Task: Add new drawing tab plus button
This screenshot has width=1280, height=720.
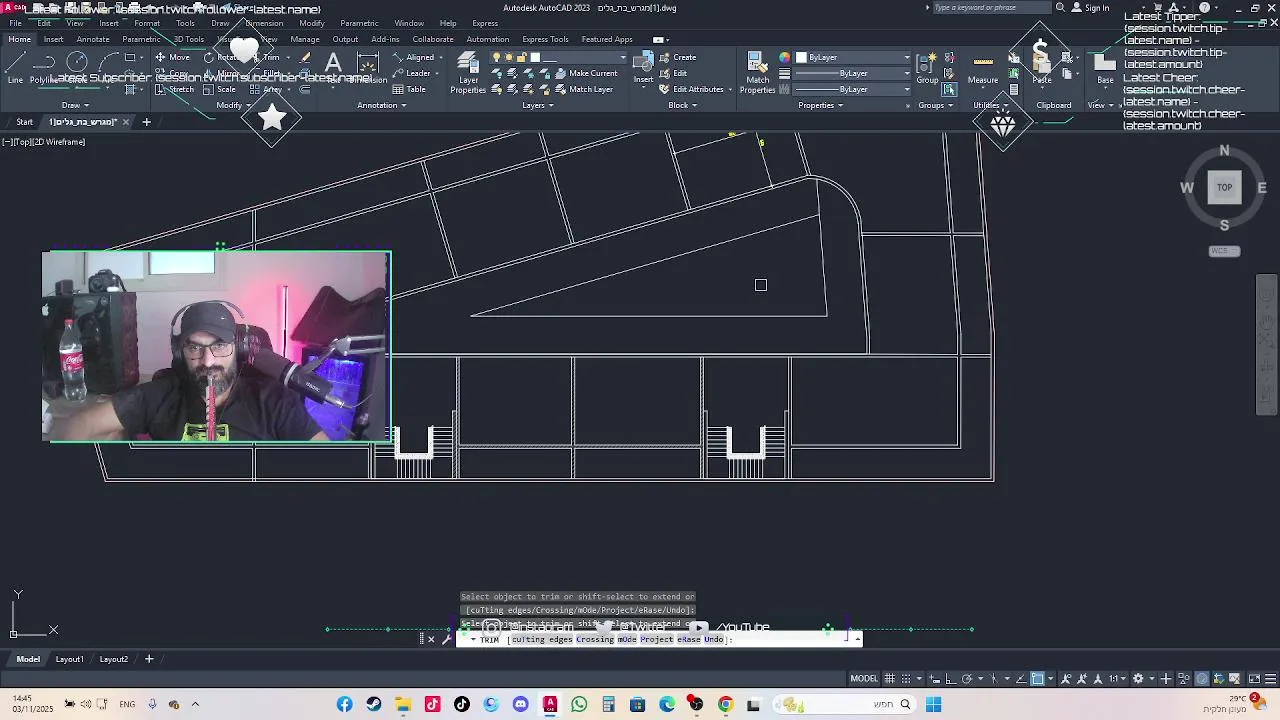Action: (x=146, y=122)
